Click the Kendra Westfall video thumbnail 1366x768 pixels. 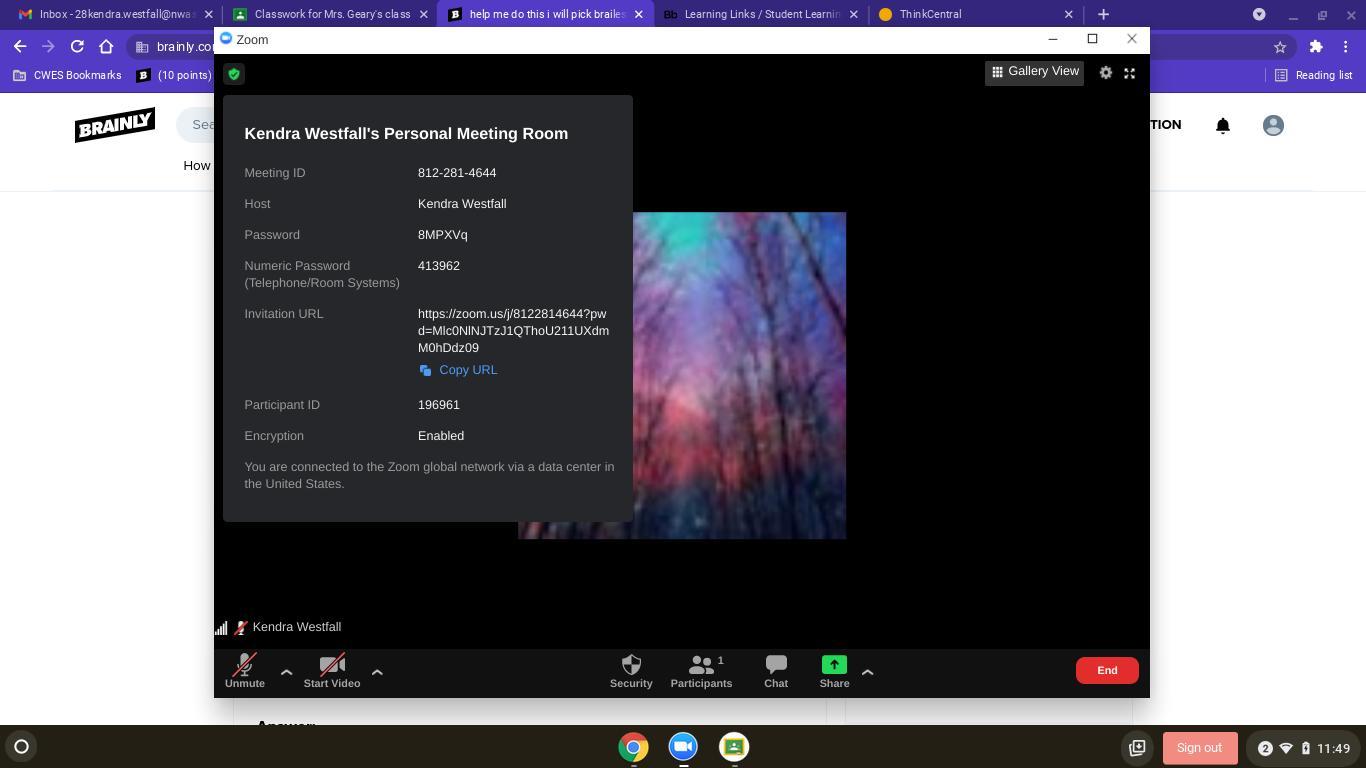point(739,375)
